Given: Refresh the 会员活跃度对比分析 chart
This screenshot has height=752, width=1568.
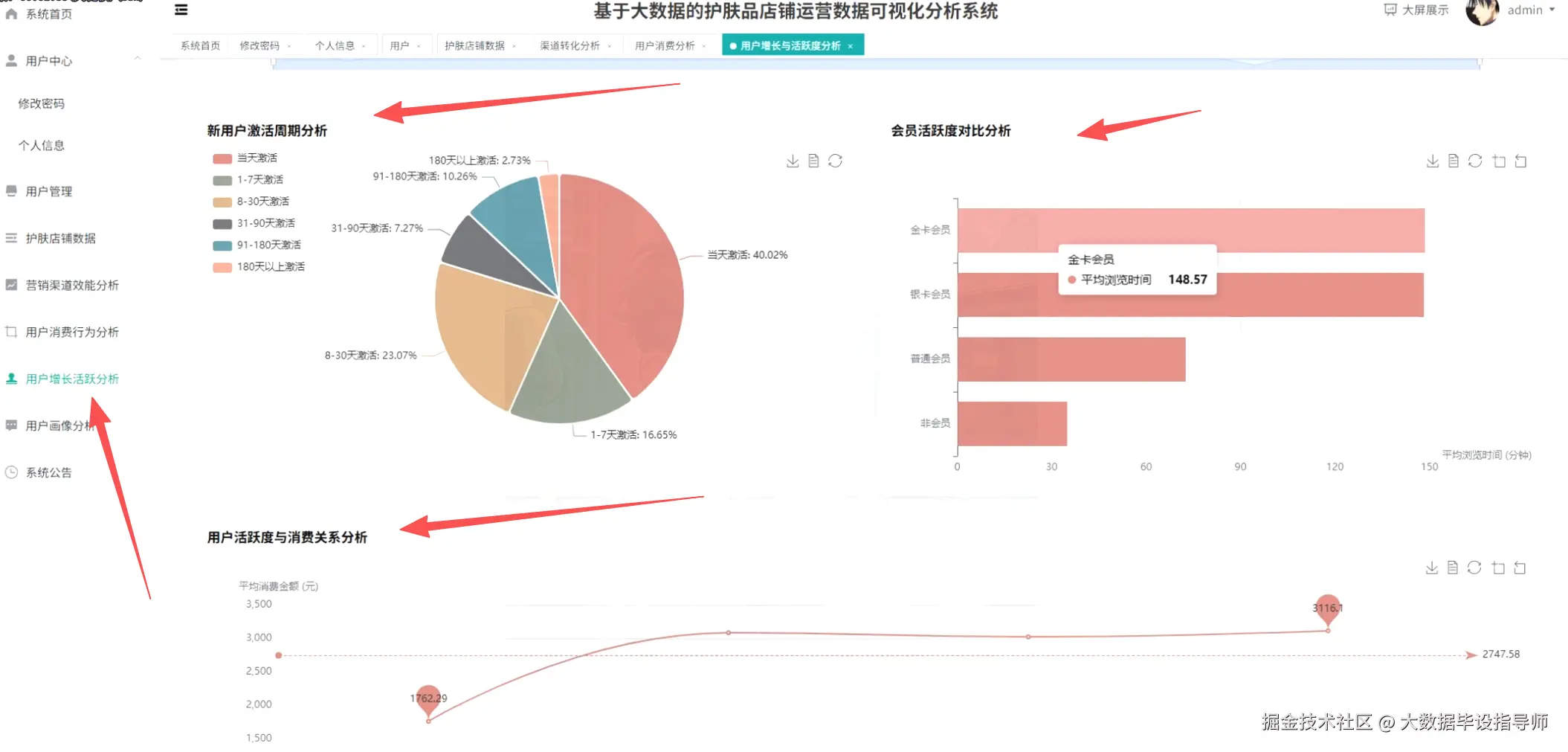Looking at the screenshot, I should click(x=1475, y=160).
